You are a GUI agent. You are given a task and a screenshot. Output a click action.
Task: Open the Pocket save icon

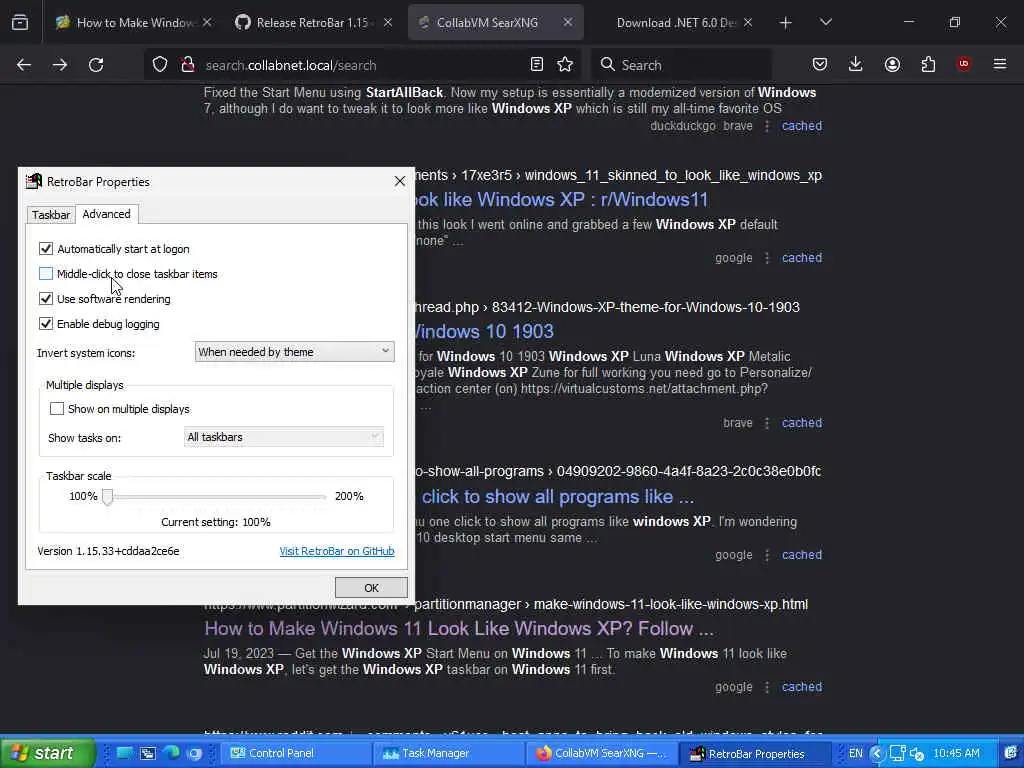tap(820, 64)
